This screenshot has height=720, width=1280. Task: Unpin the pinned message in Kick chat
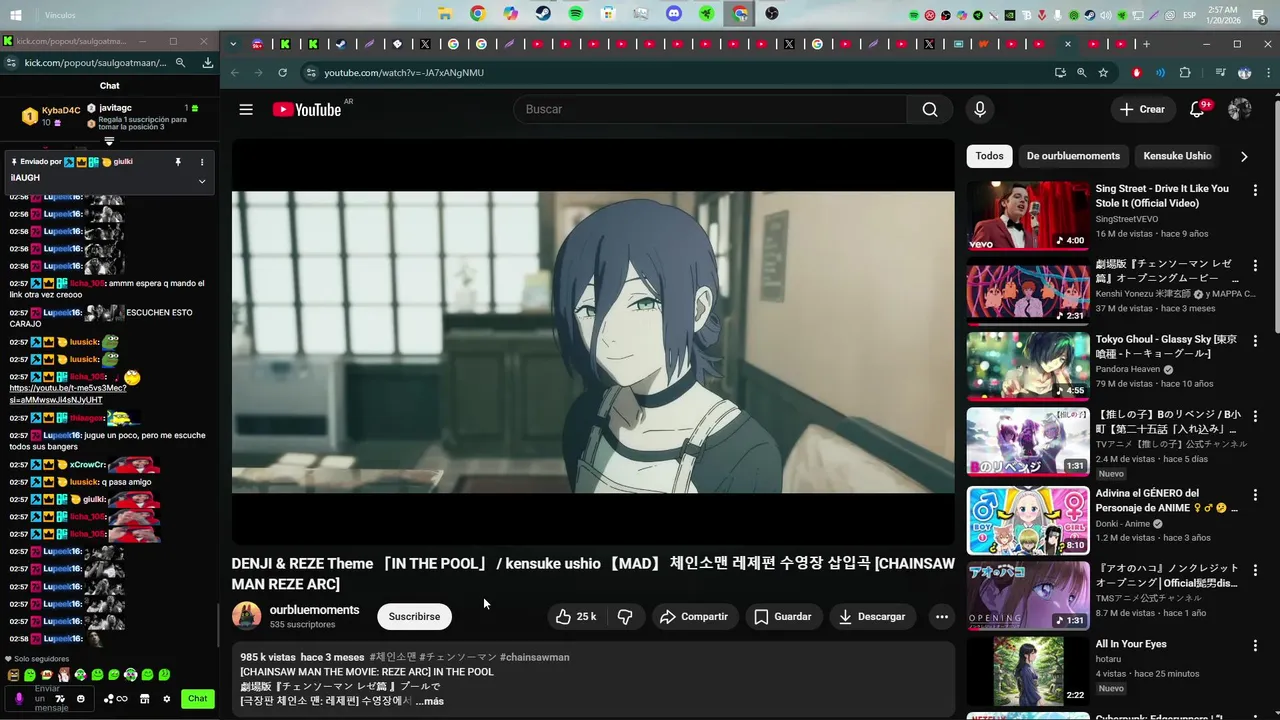pos(178,162)
